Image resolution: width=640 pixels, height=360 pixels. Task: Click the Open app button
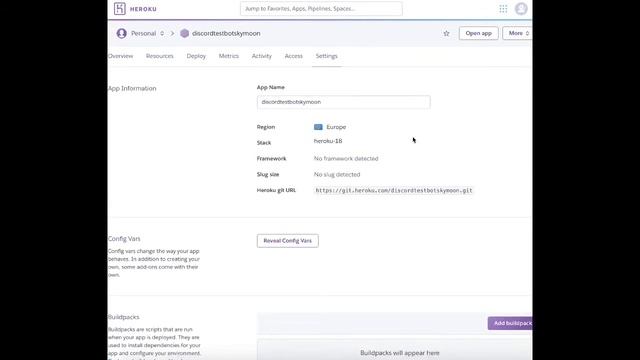pyautogui.click(x=478, y=33)
